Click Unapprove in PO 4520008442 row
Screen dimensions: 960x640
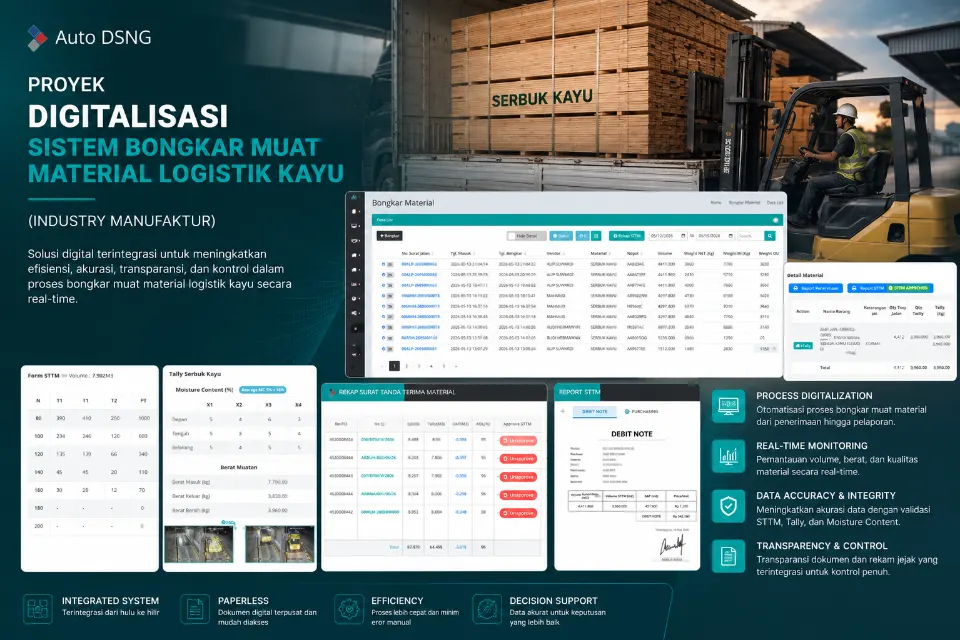pos(519,513)
